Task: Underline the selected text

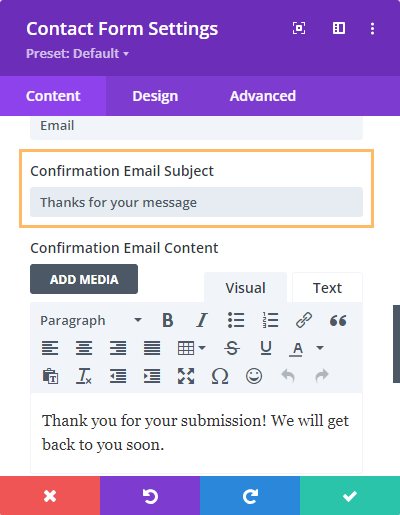Action: pos(266,348)
